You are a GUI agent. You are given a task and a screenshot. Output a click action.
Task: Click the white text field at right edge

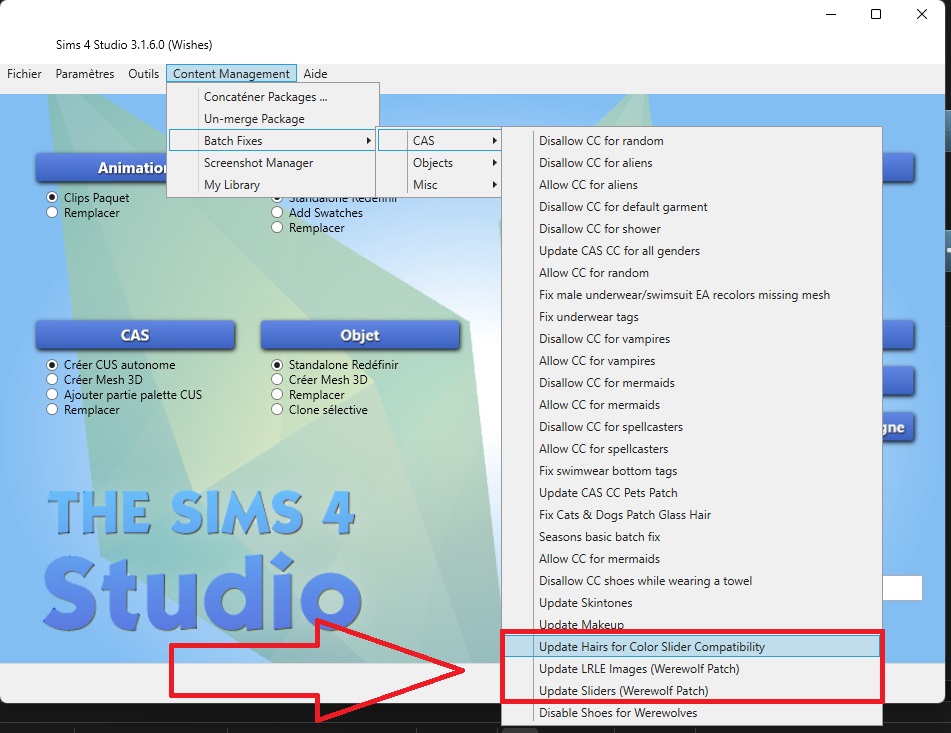[902, 588]
